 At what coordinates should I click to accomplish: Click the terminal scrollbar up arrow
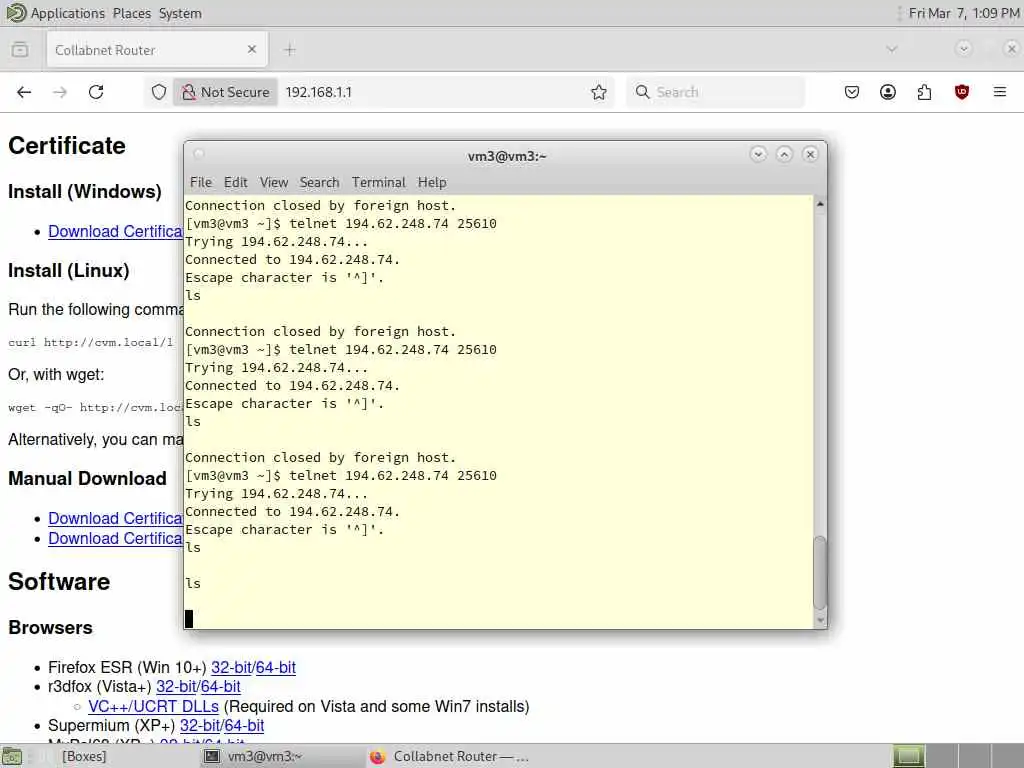[x=820, y=204]
